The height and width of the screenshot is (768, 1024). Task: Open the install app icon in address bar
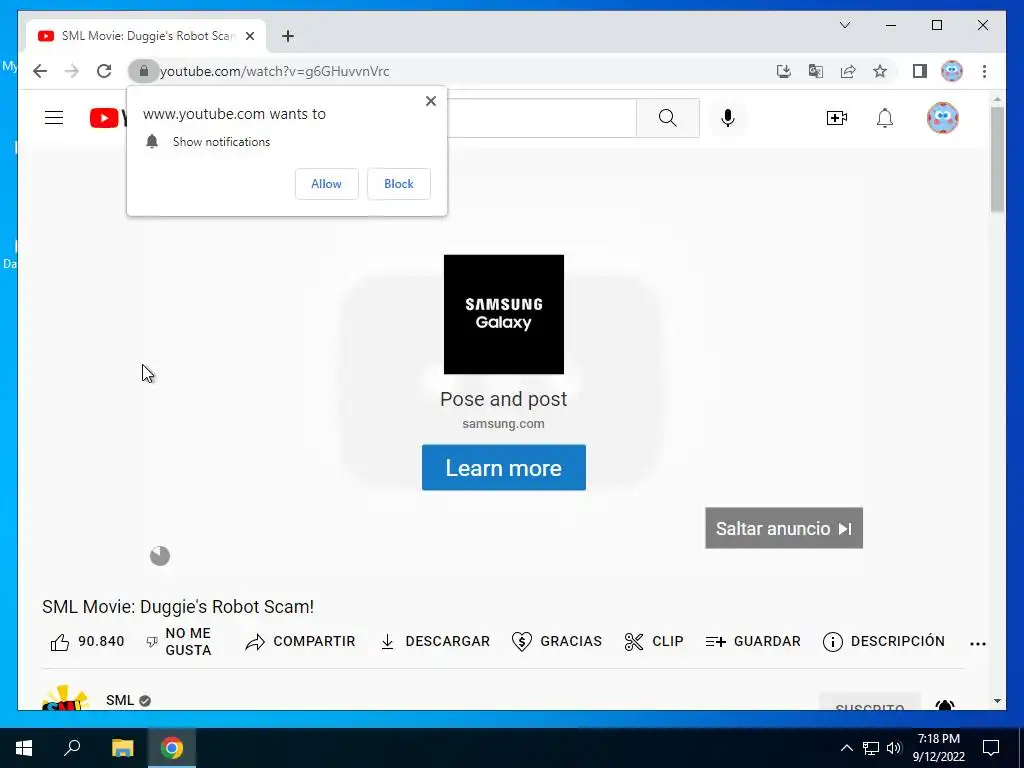click(x=784, y=71)
